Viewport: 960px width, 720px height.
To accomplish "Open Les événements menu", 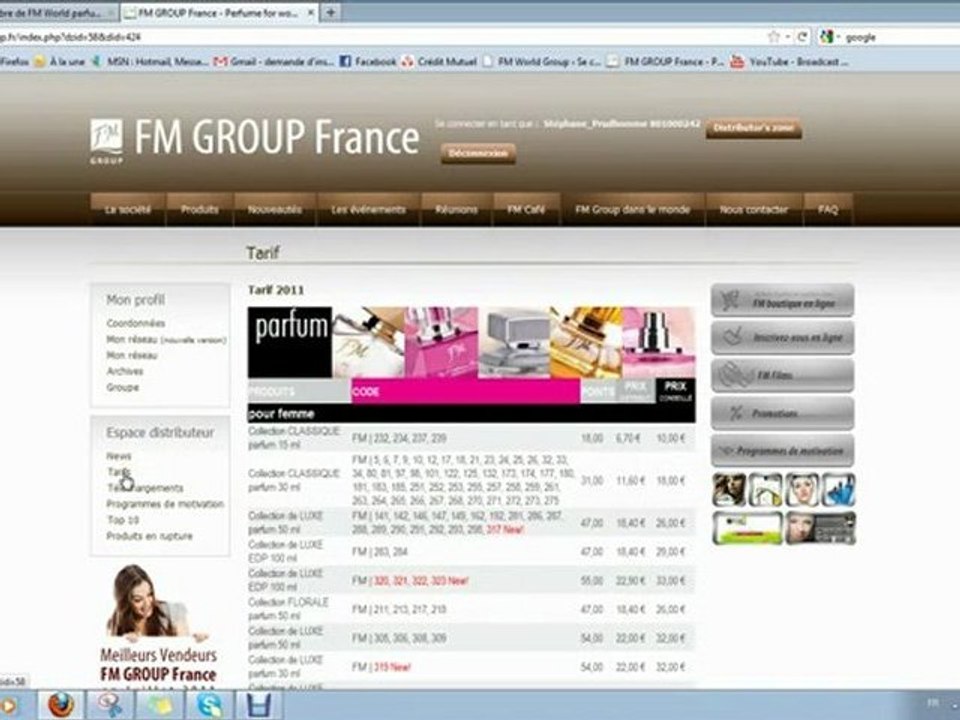I will coord(368,209).
